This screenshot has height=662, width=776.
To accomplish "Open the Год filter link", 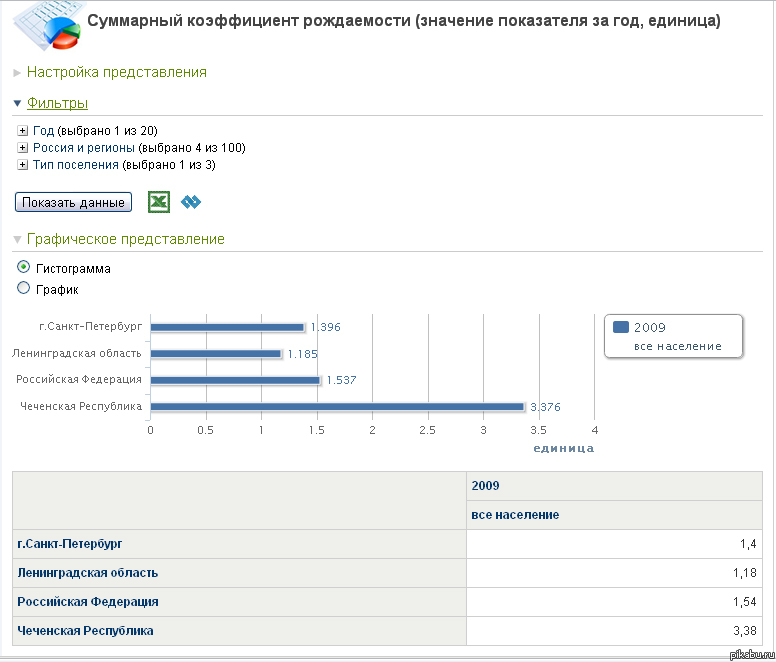I will [x=43, y=131].
